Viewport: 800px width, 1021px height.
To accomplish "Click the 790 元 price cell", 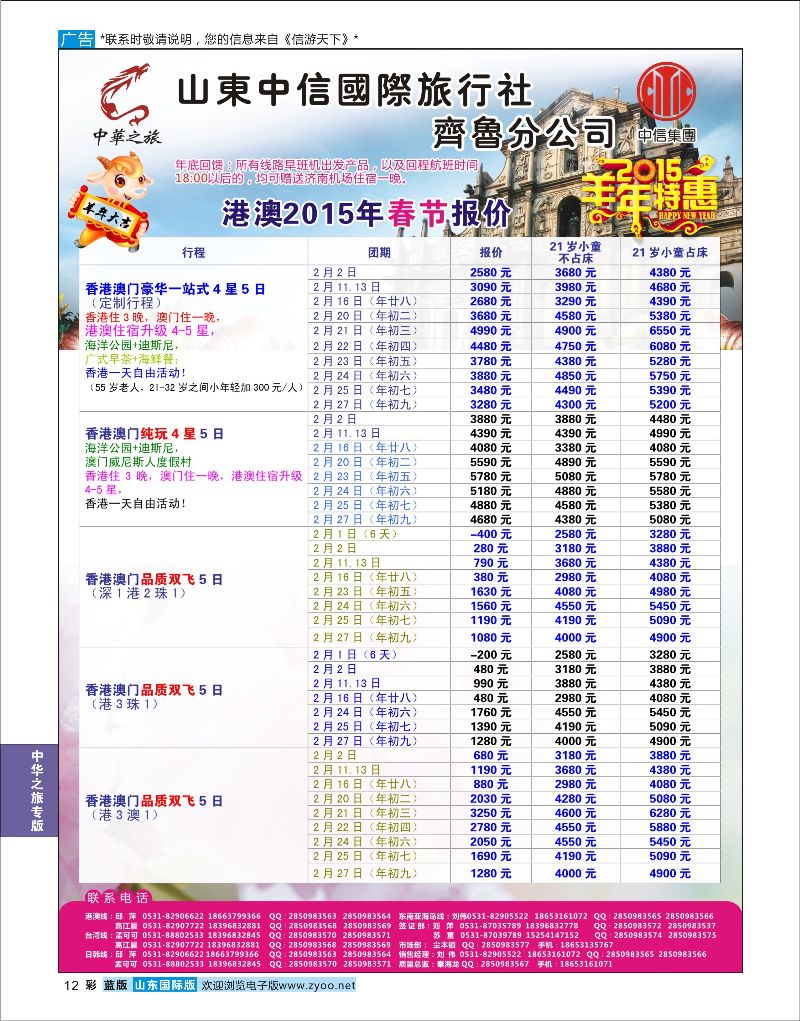I will point(491,563).
